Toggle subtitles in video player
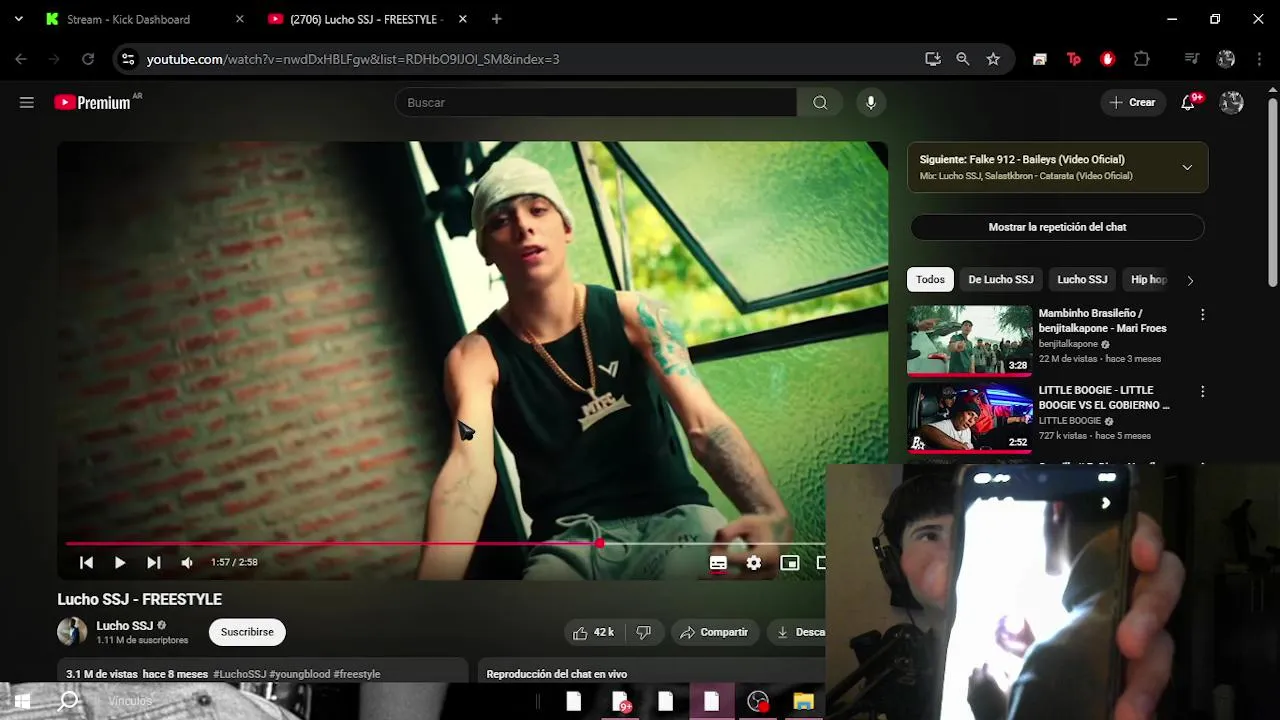1280x720 pixels. point(718,563)
